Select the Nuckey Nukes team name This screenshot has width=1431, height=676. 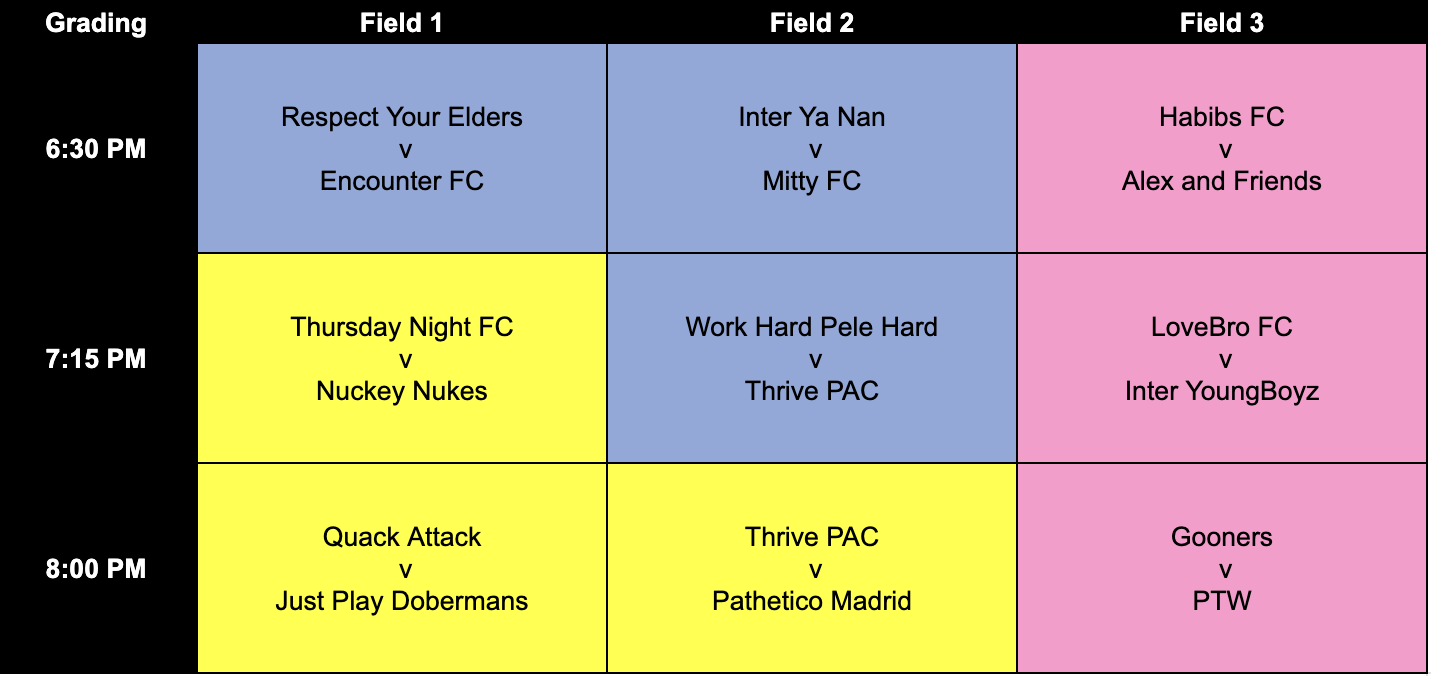tap(402, 391)
